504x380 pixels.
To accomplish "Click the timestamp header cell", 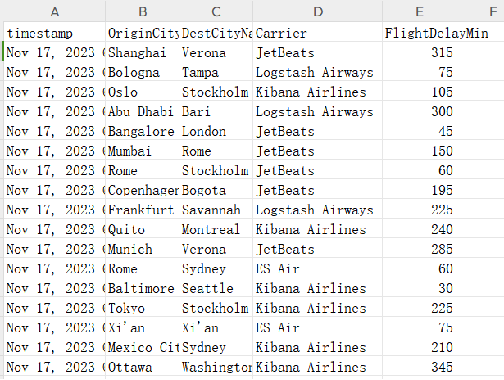I will coord(55,33).
